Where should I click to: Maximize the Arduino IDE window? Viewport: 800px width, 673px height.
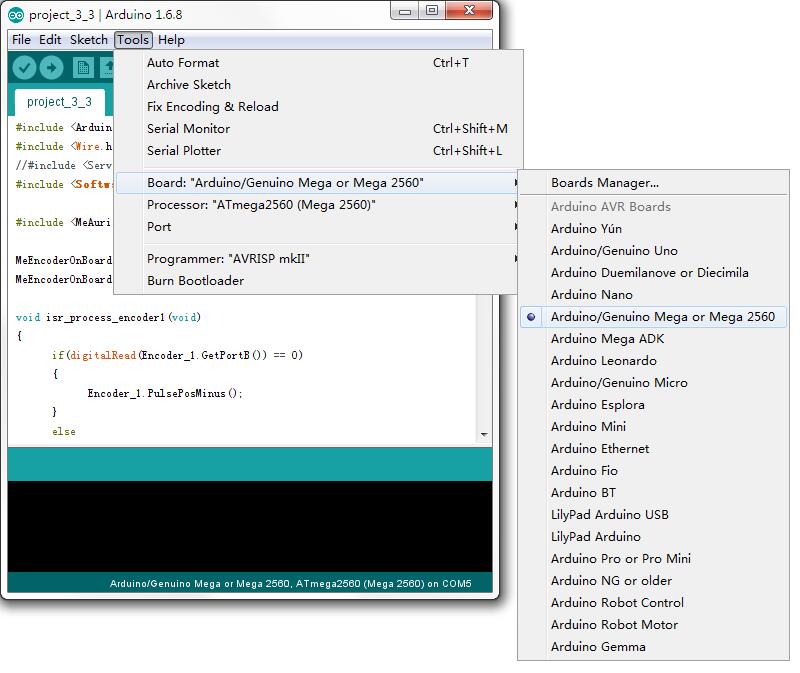(x=431, y=11)
